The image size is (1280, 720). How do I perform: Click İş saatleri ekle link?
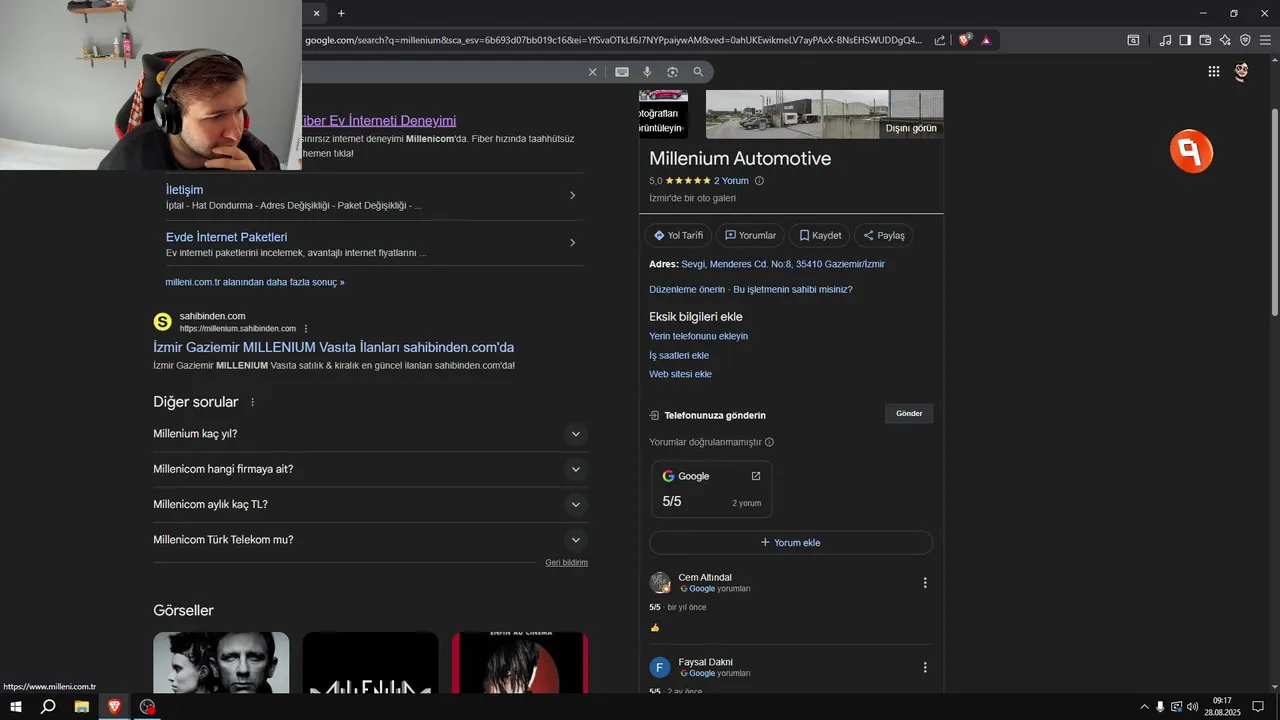point(679,356)
